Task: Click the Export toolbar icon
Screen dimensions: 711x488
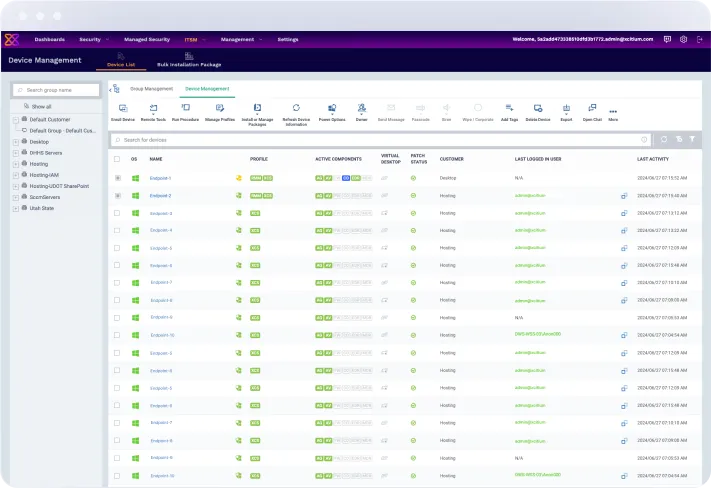Action: 566,108
